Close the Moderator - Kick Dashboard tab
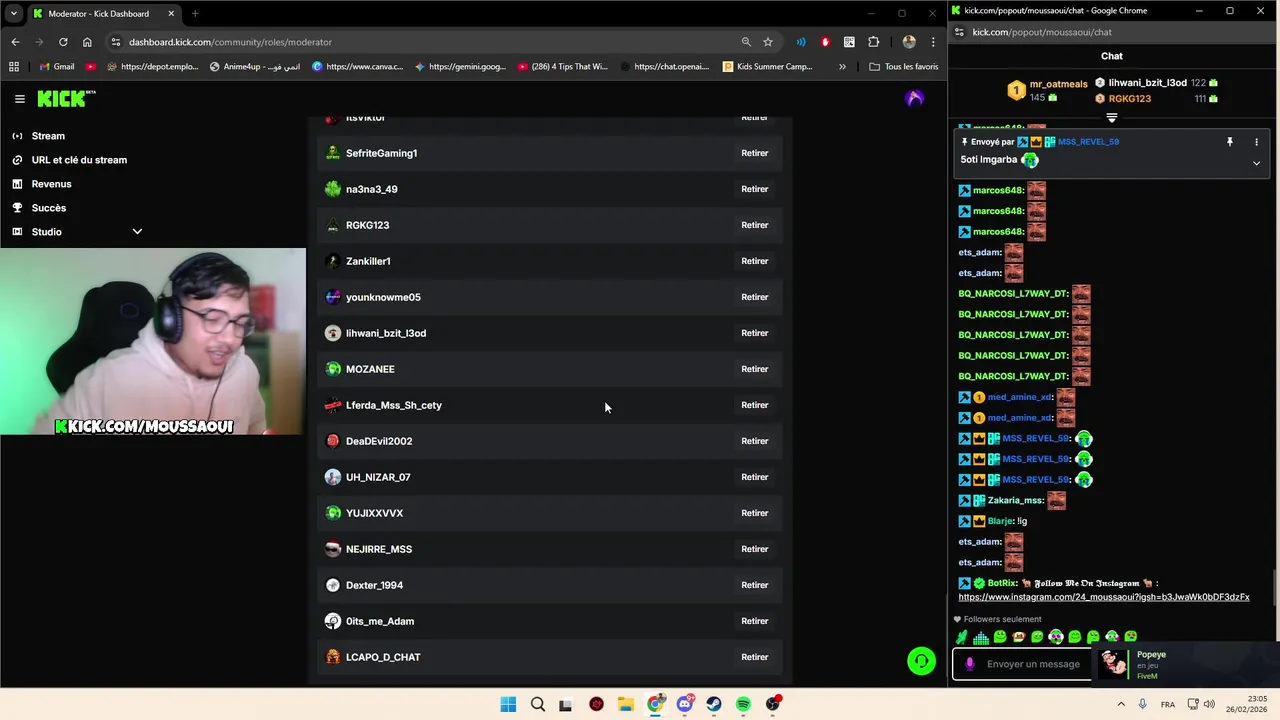Screen dimensions: 1280x720 click(x=171, y=14)
